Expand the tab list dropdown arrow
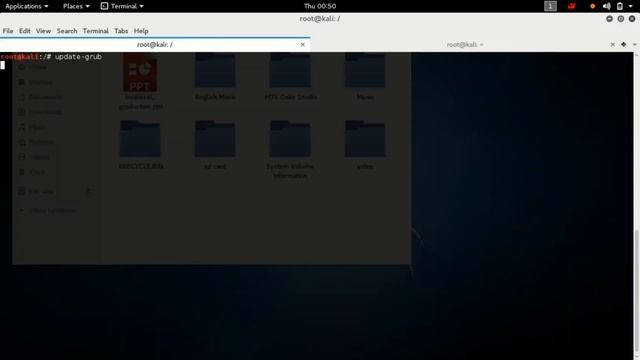This screenshot has width=640, height=360. click(x=635, y=44)
